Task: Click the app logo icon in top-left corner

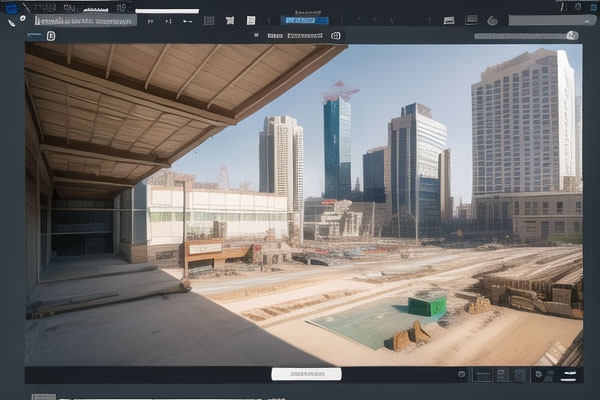Action: click(11, 7)
